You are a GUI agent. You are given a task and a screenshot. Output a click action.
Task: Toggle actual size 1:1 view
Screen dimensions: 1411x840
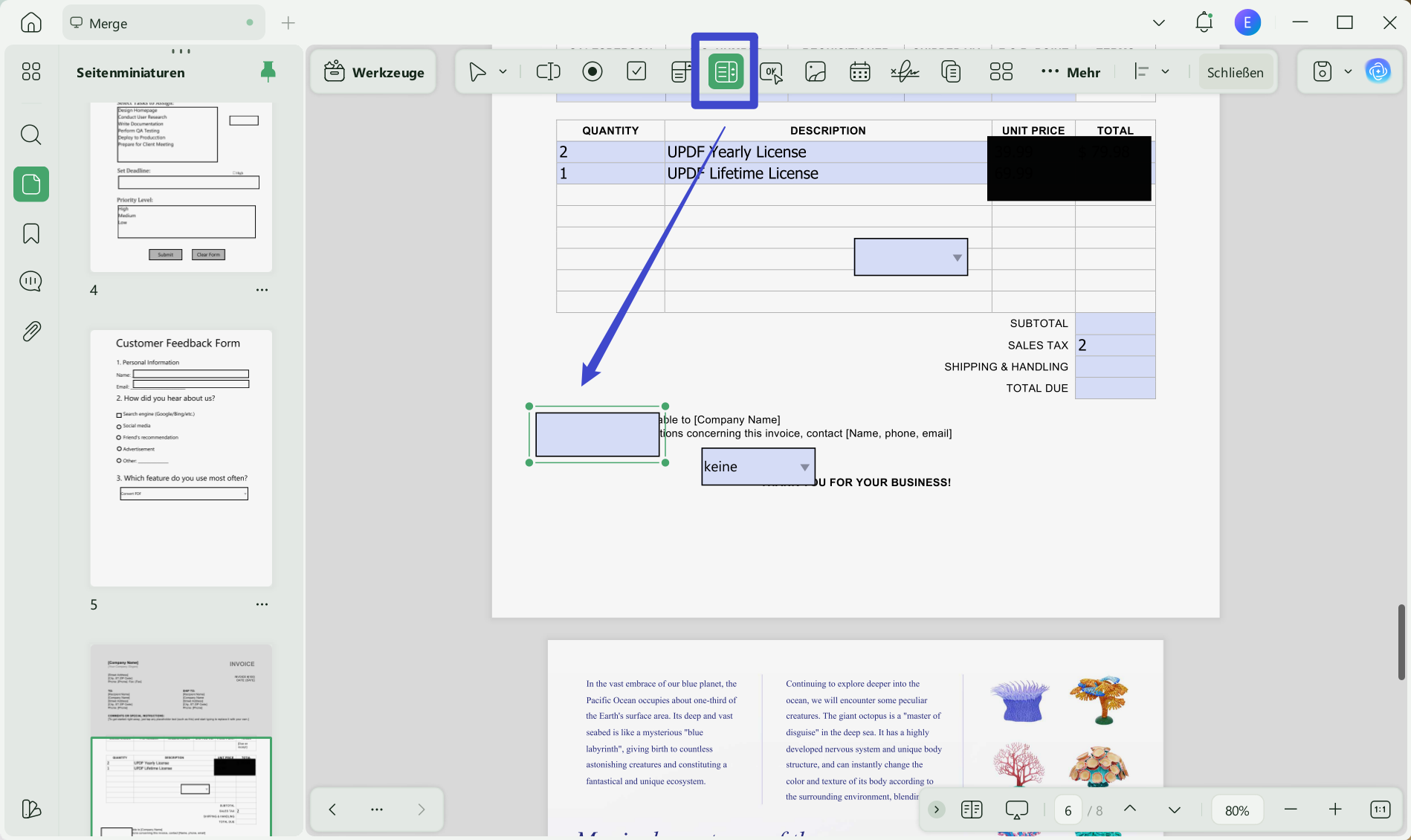click(1380, 810)
